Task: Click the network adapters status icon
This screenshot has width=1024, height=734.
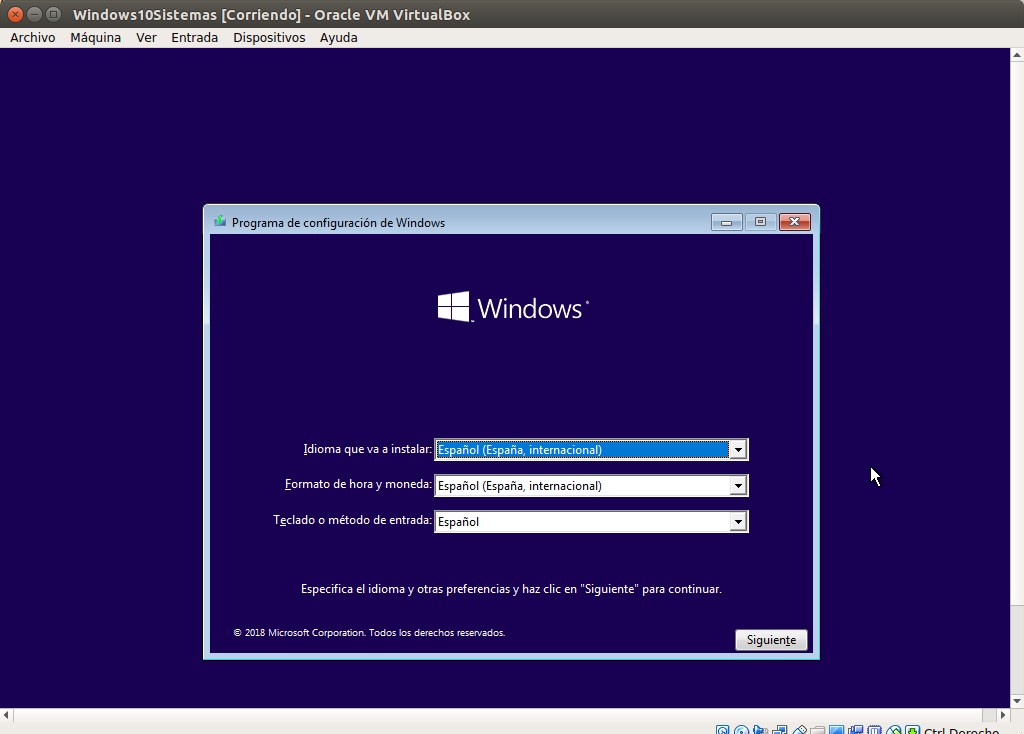Action: pyautogui.click(x=780, y=730)
